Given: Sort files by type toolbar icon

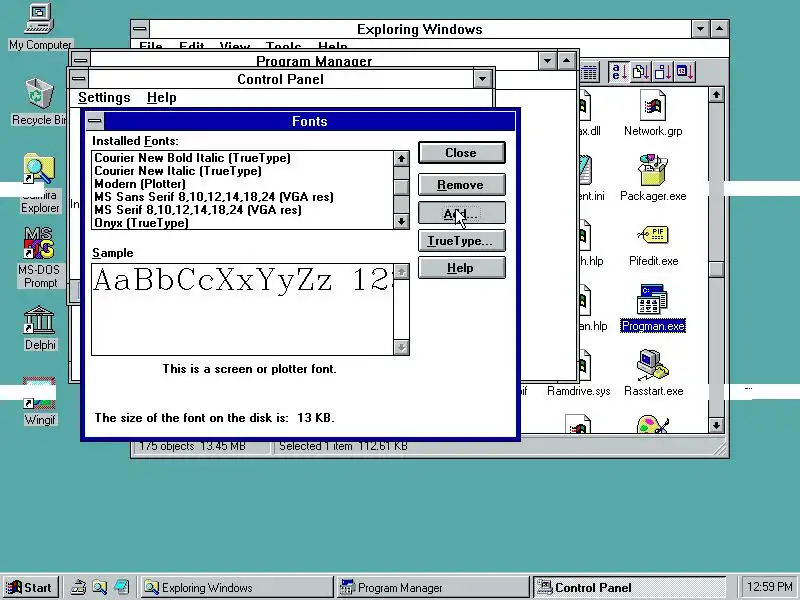Looking at the screenshot, I should point(641,72).
